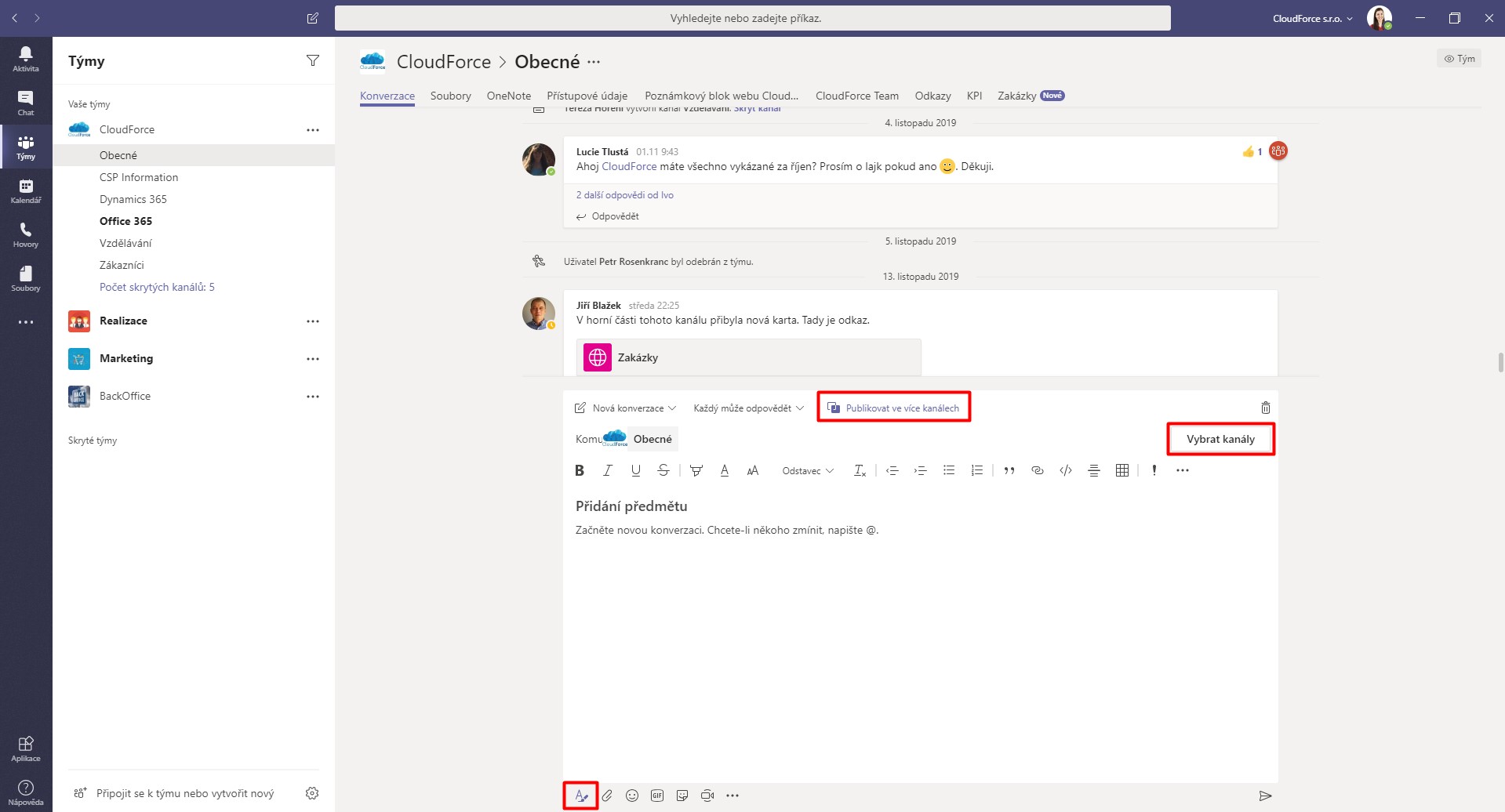The width and height of the screenshot is (1505, 812).
Task: Open more options for Realizace team
Action: point(313,321)
